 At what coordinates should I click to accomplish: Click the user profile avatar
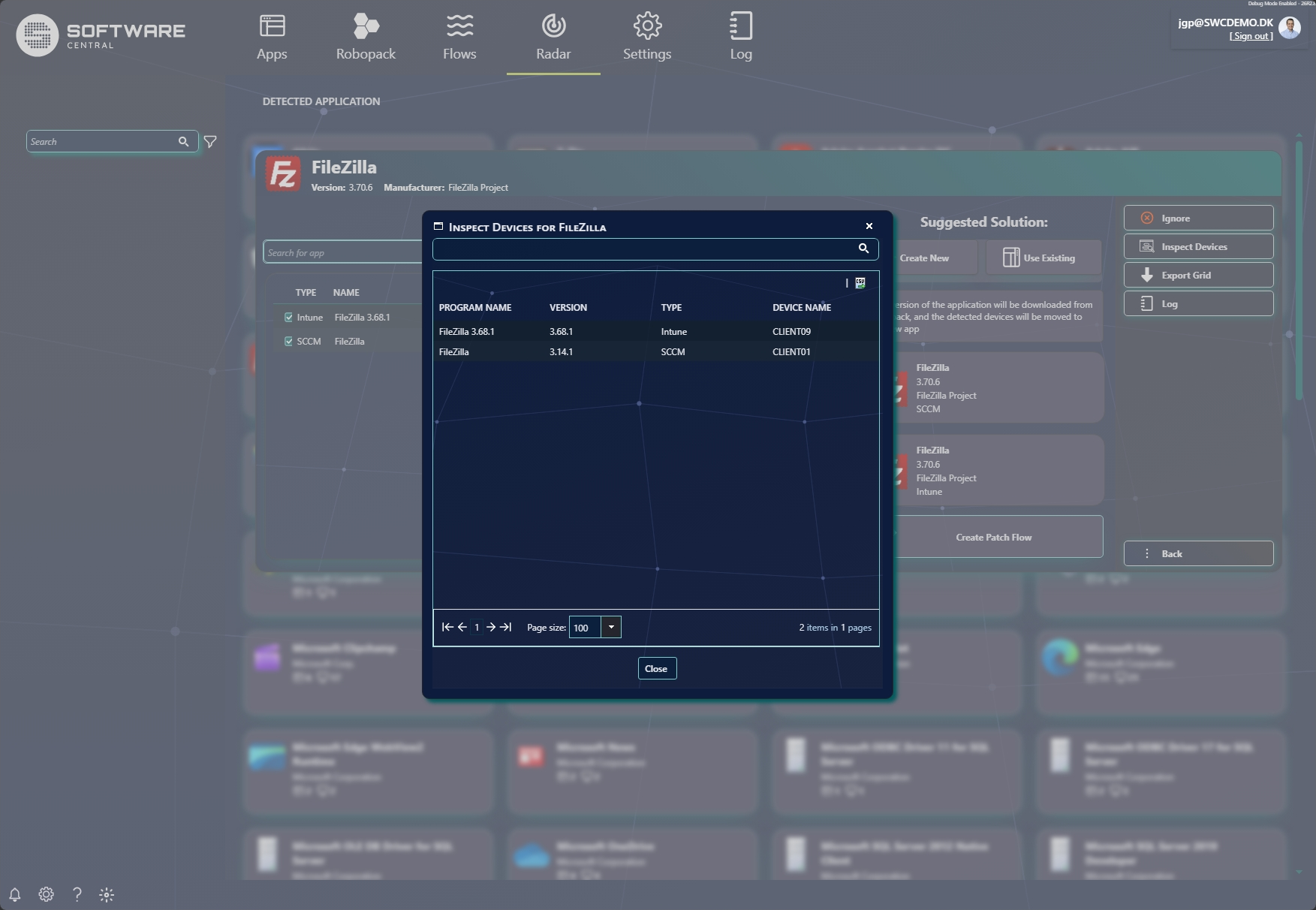[x=1289, y=29]
